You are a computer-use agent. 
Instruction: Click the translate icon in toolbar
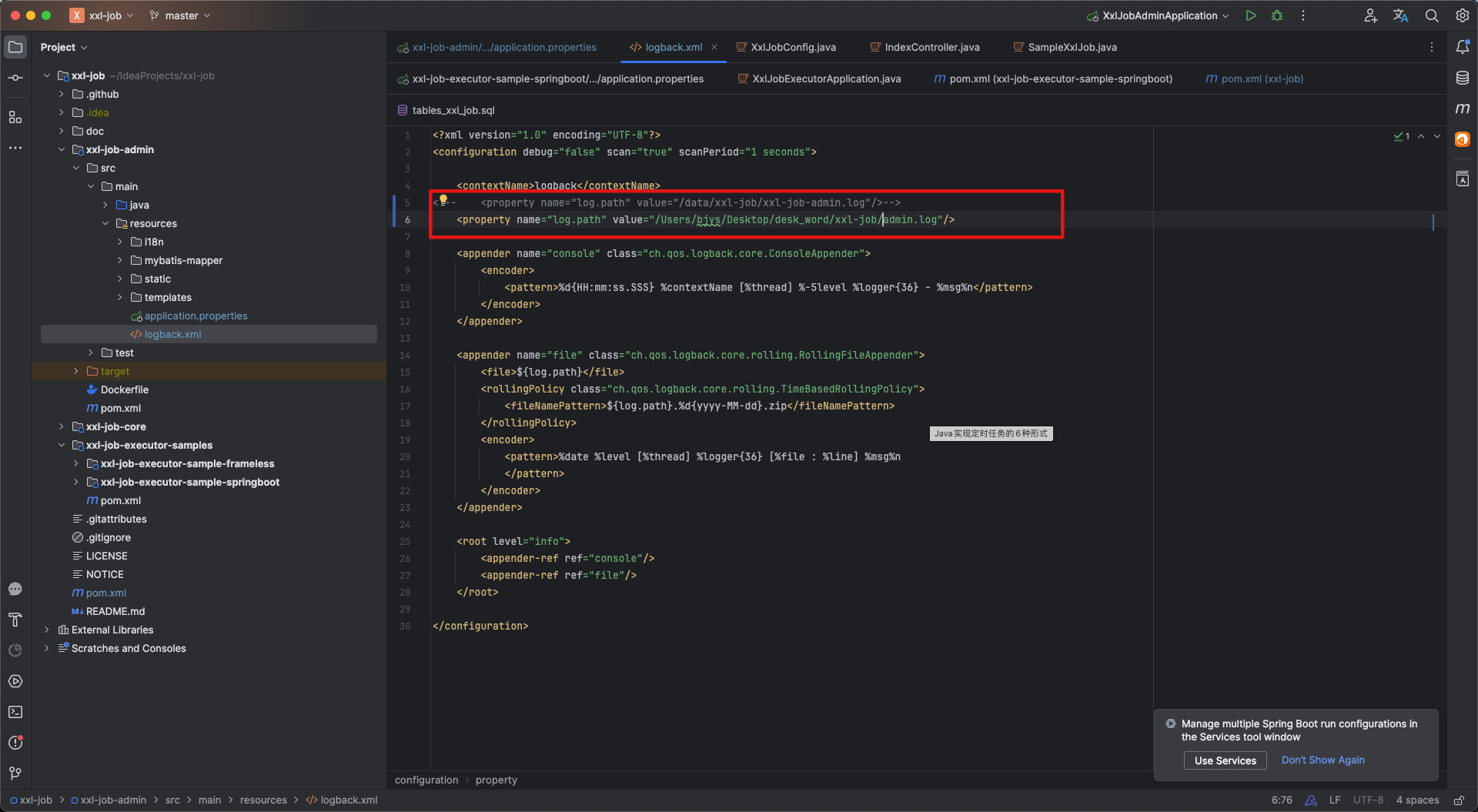(1401, 15)
